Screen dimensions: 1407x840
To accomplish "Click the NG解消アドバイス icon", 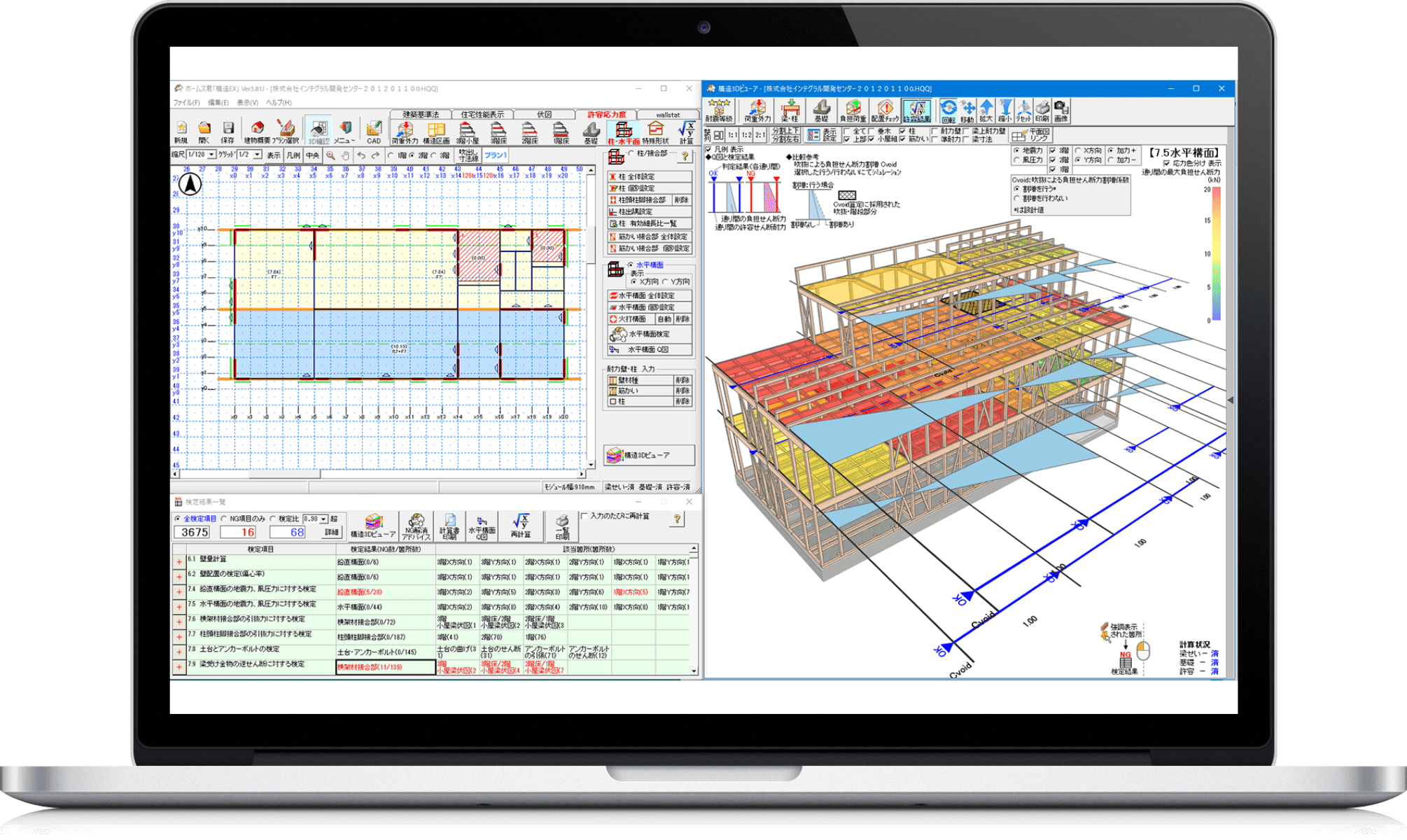I will (x=416, y=526).
